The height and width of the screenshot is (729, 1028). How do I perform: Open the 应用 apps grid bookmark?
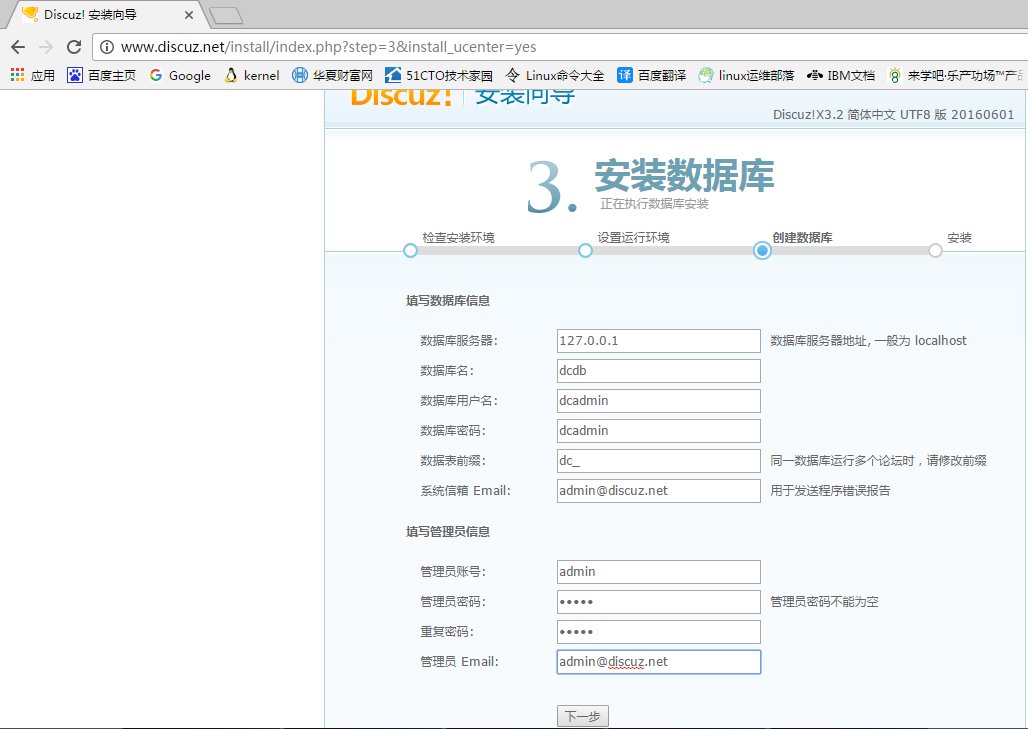(x=33, y=75)
